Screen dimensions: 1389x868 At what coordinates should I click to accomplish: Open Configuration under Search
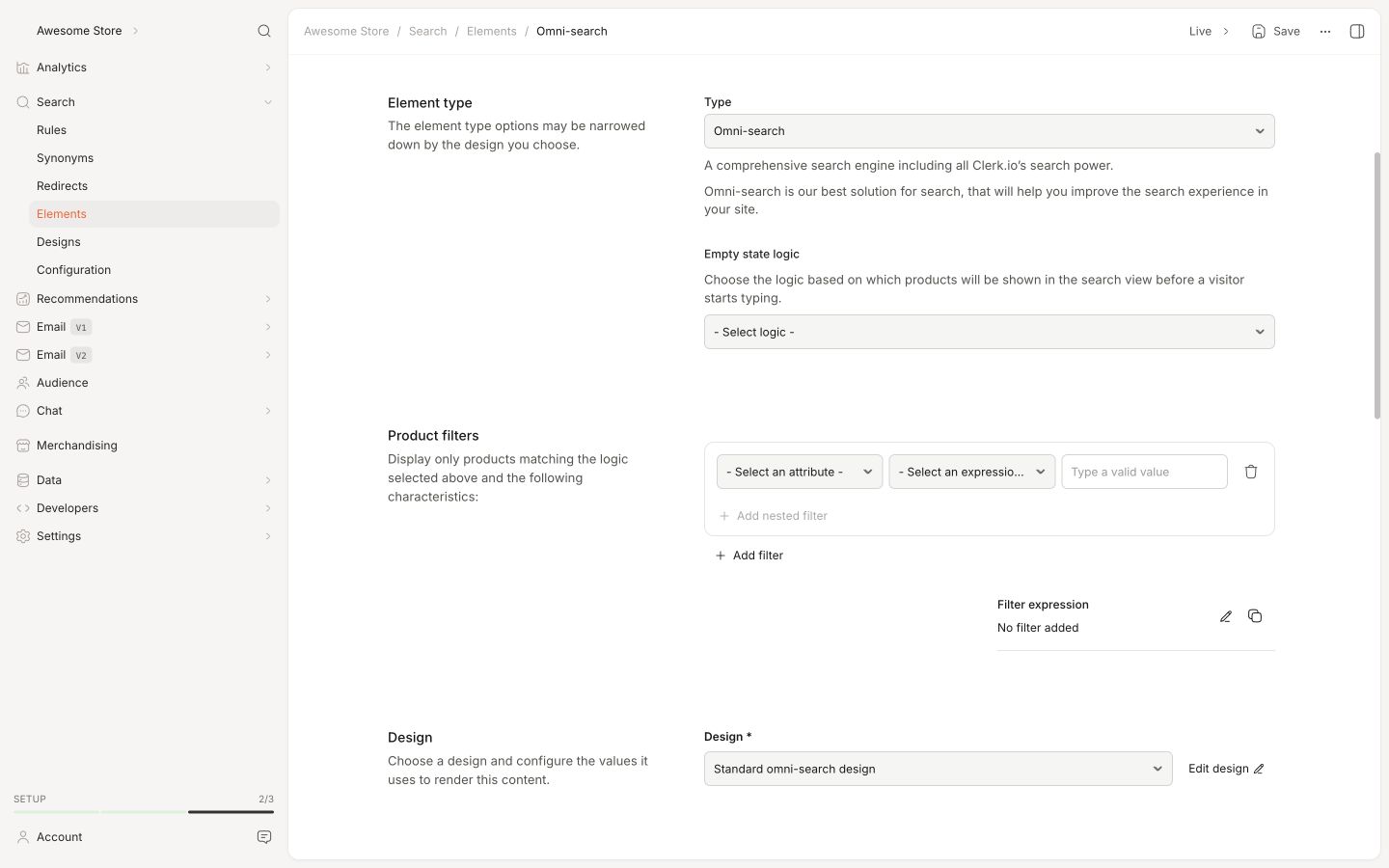tap(73, 270)
